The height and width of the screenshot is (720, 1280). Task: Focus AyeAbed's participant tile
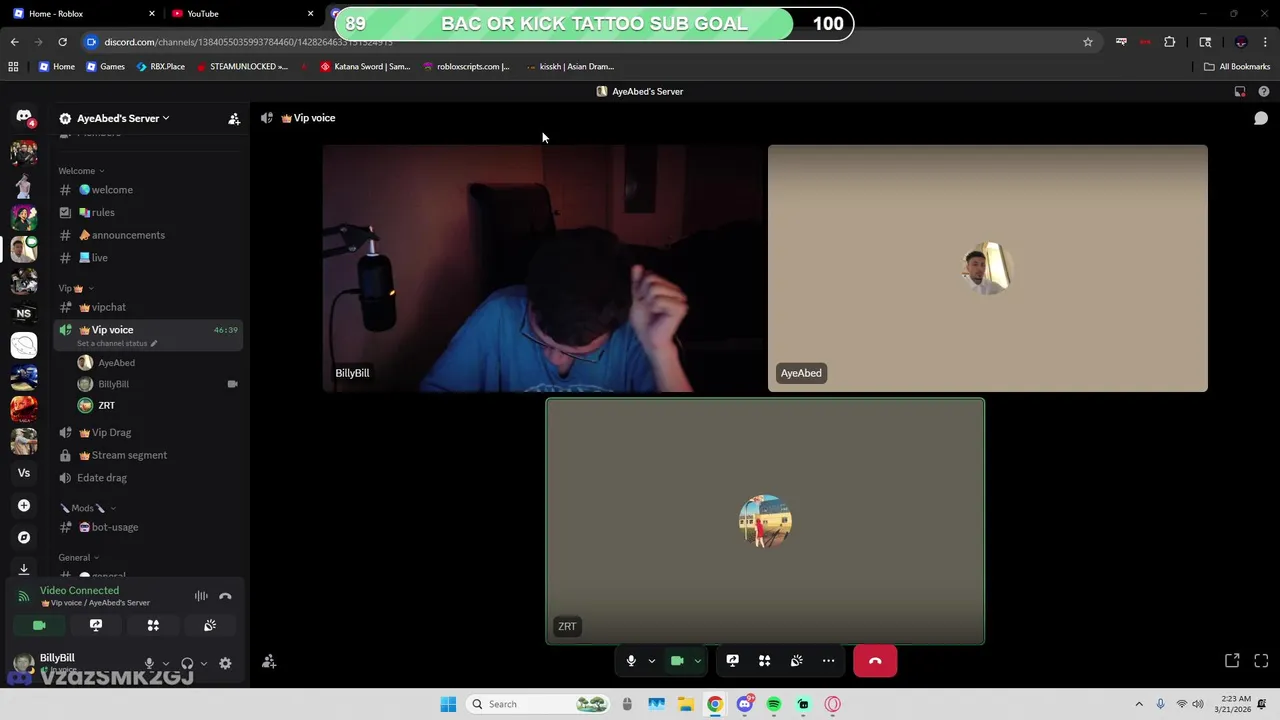pos(988,268)
